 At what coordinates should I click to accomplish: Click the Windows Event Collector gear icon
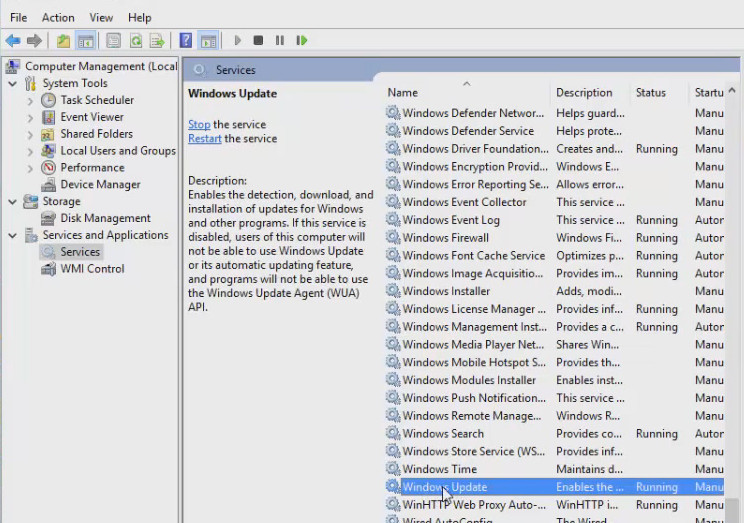[x=393, y=202]
